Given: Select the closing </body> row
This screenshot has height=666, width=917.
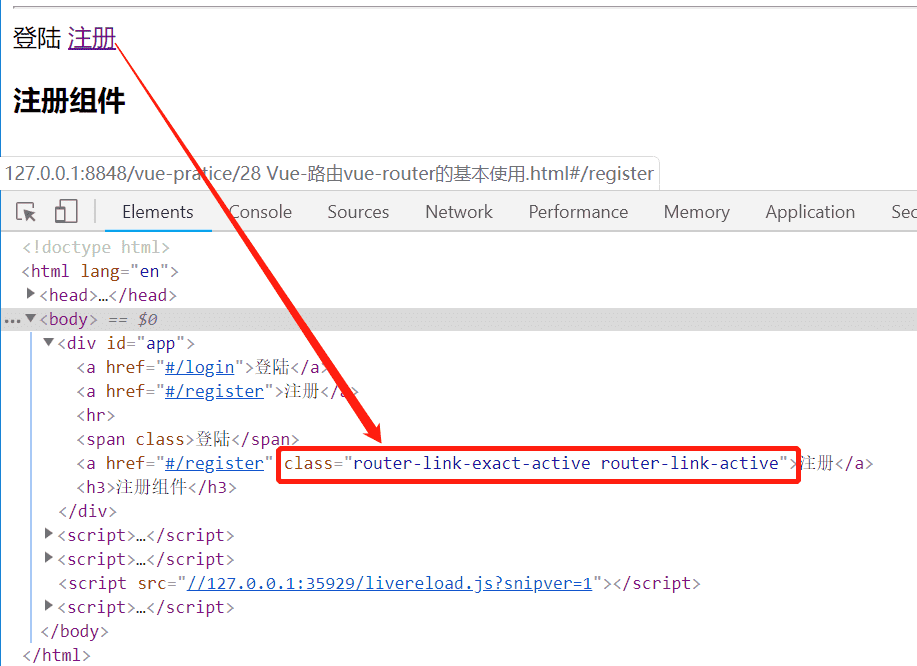Looking at the screenshot, I should click(x=74, y=631).
